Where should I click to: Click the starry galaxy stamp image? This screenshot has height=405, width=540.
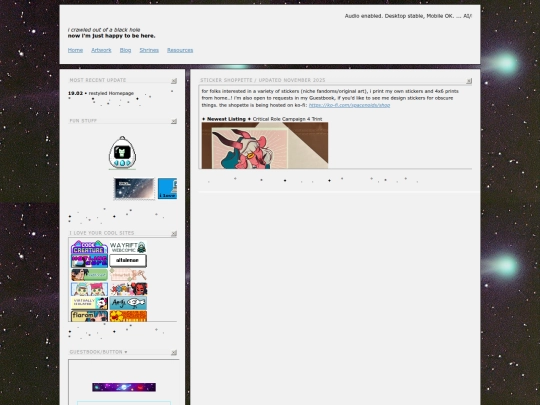[134, 188]
